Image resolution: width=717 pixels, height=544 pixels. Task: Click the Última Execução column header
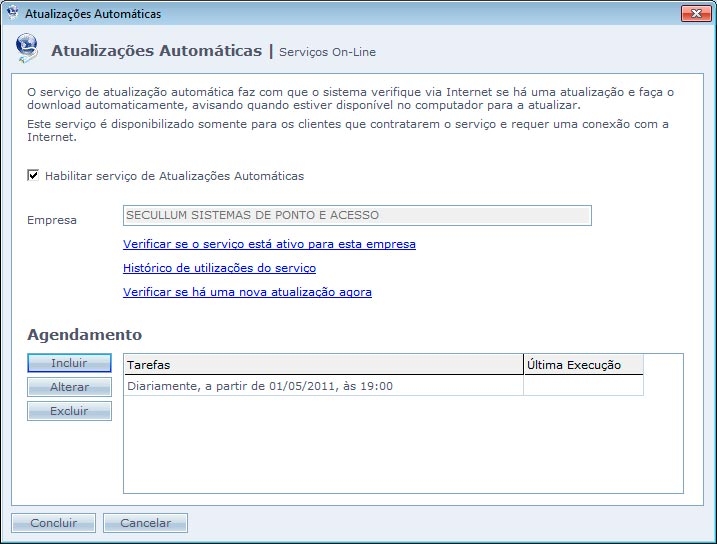click(582, 365)
